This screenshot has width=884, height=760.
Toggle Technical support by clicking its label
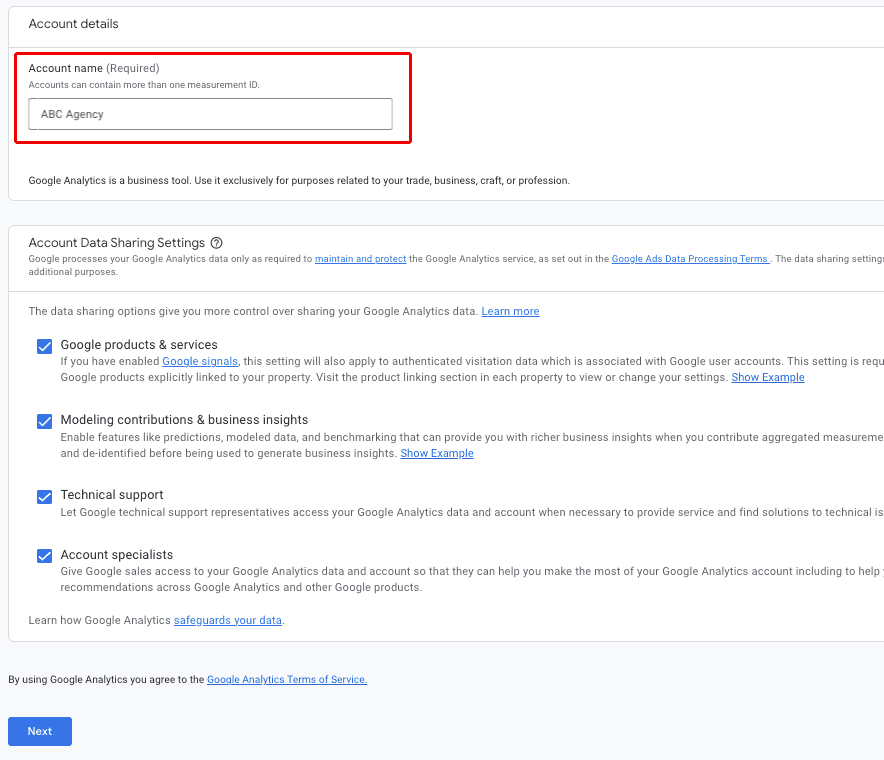(x=110, y=494)
